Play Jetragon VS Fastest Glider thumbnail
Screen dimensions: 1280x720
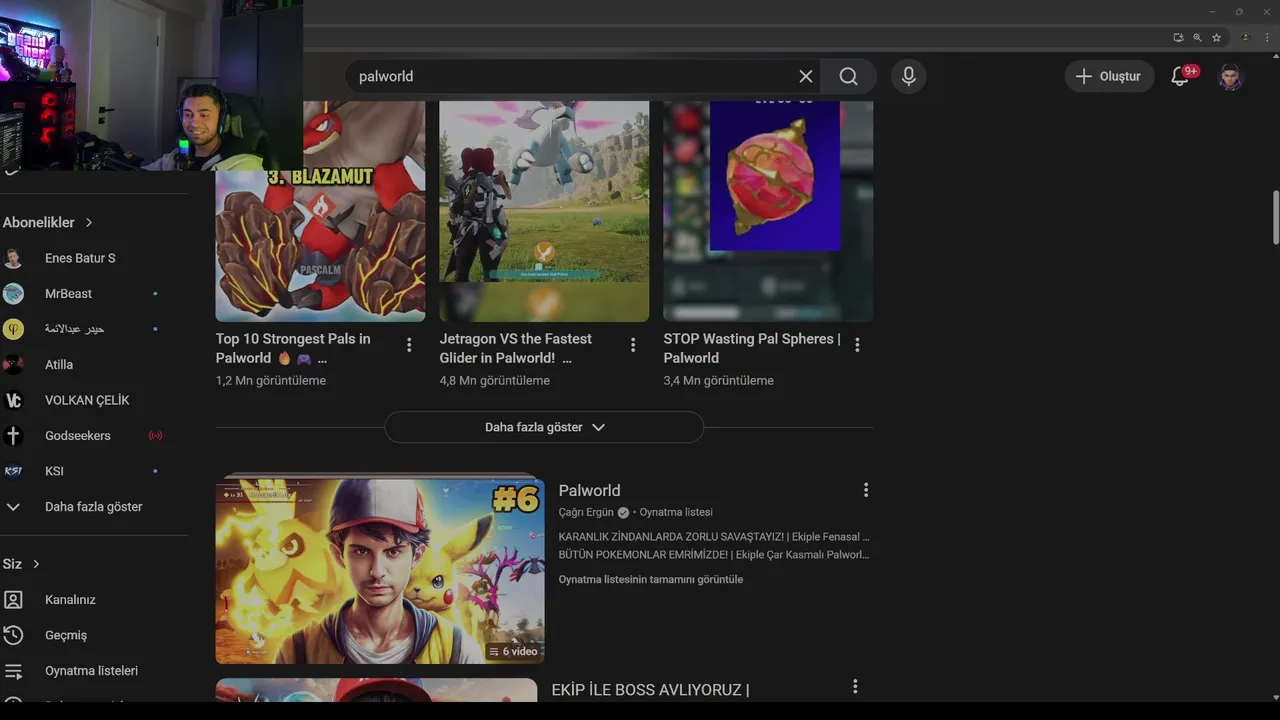pos(544,211)
